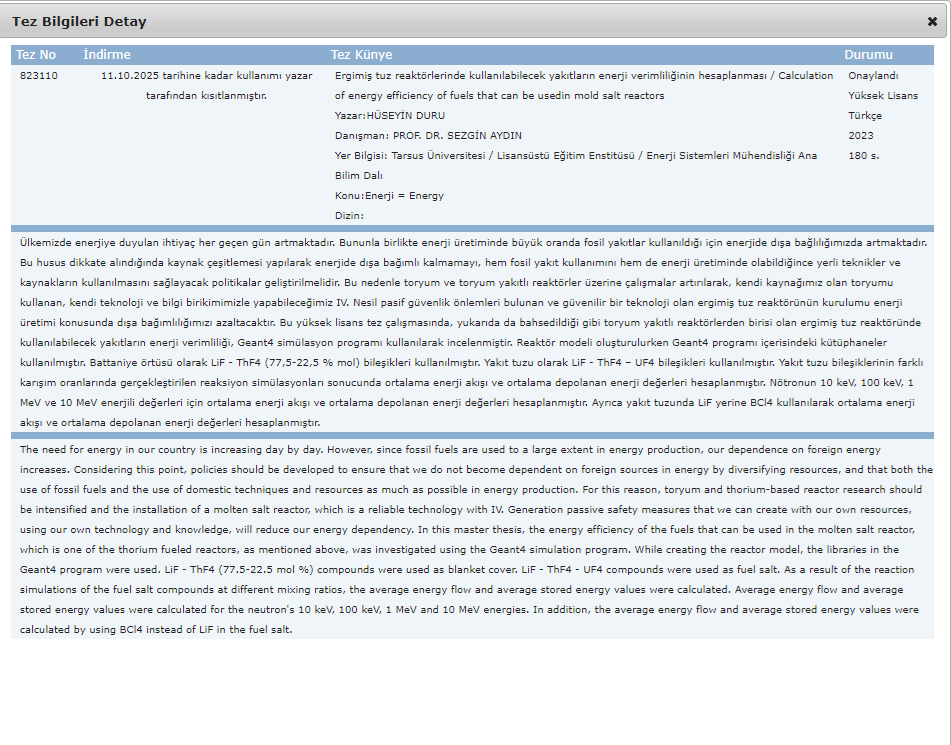Click the Onaylandı status text
Screen dimensions: 951x745
(x=873, y=76)
